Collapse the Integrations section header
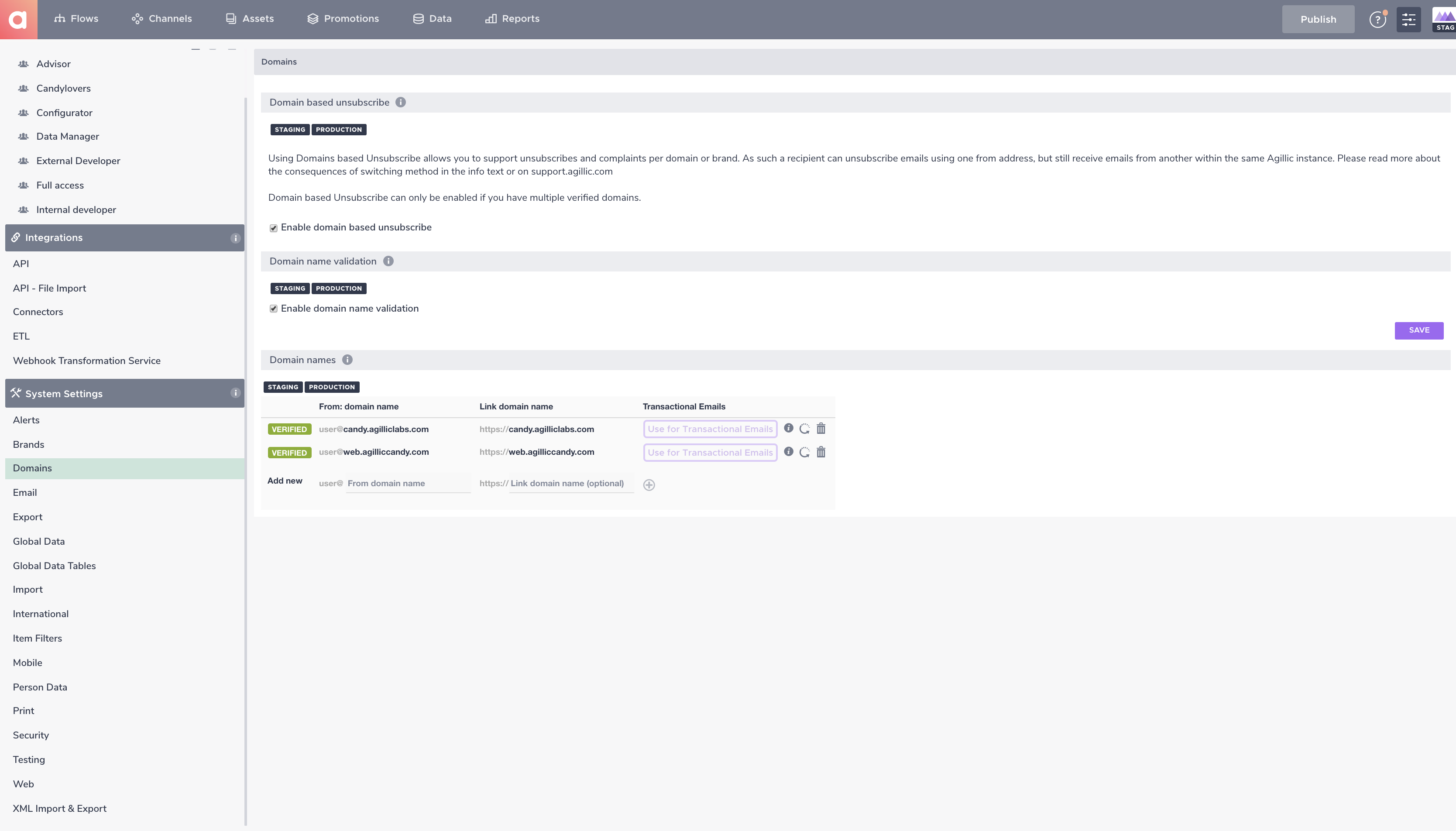This screenshot has width=1456, height=831. coord(124,237)
